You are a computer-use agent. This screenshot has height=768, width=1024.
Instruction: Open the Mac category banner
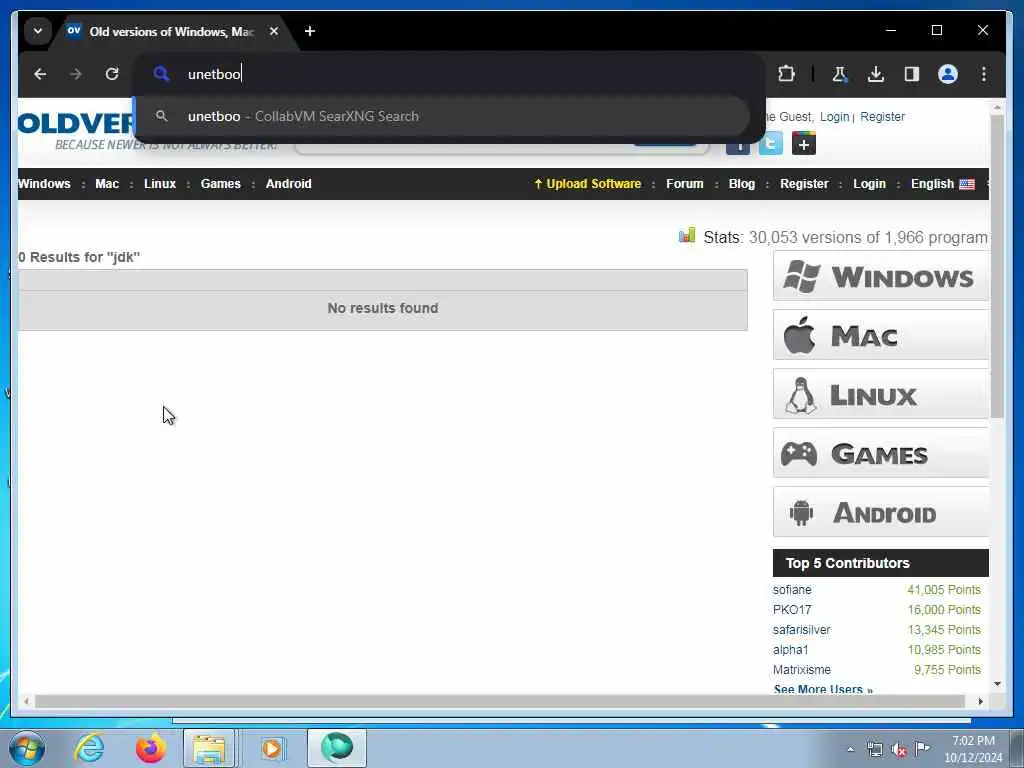880,335
